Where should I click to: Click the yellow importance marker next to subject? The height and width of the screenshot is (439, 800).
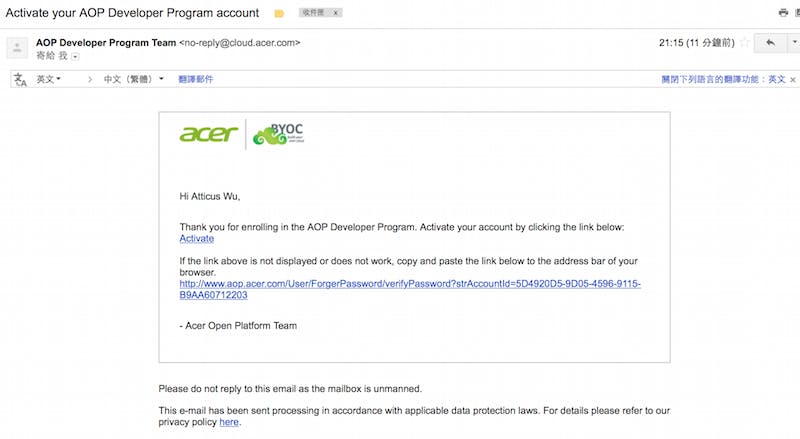[279, 14]
